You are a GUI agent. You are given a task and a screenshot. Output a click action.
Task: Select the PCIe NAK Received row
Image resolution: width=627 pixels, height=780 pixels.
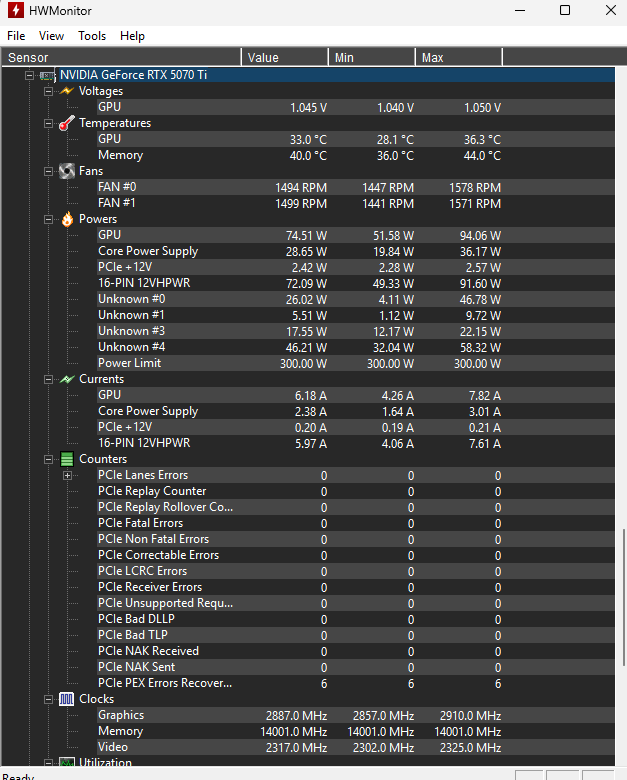tap(356, 651)
